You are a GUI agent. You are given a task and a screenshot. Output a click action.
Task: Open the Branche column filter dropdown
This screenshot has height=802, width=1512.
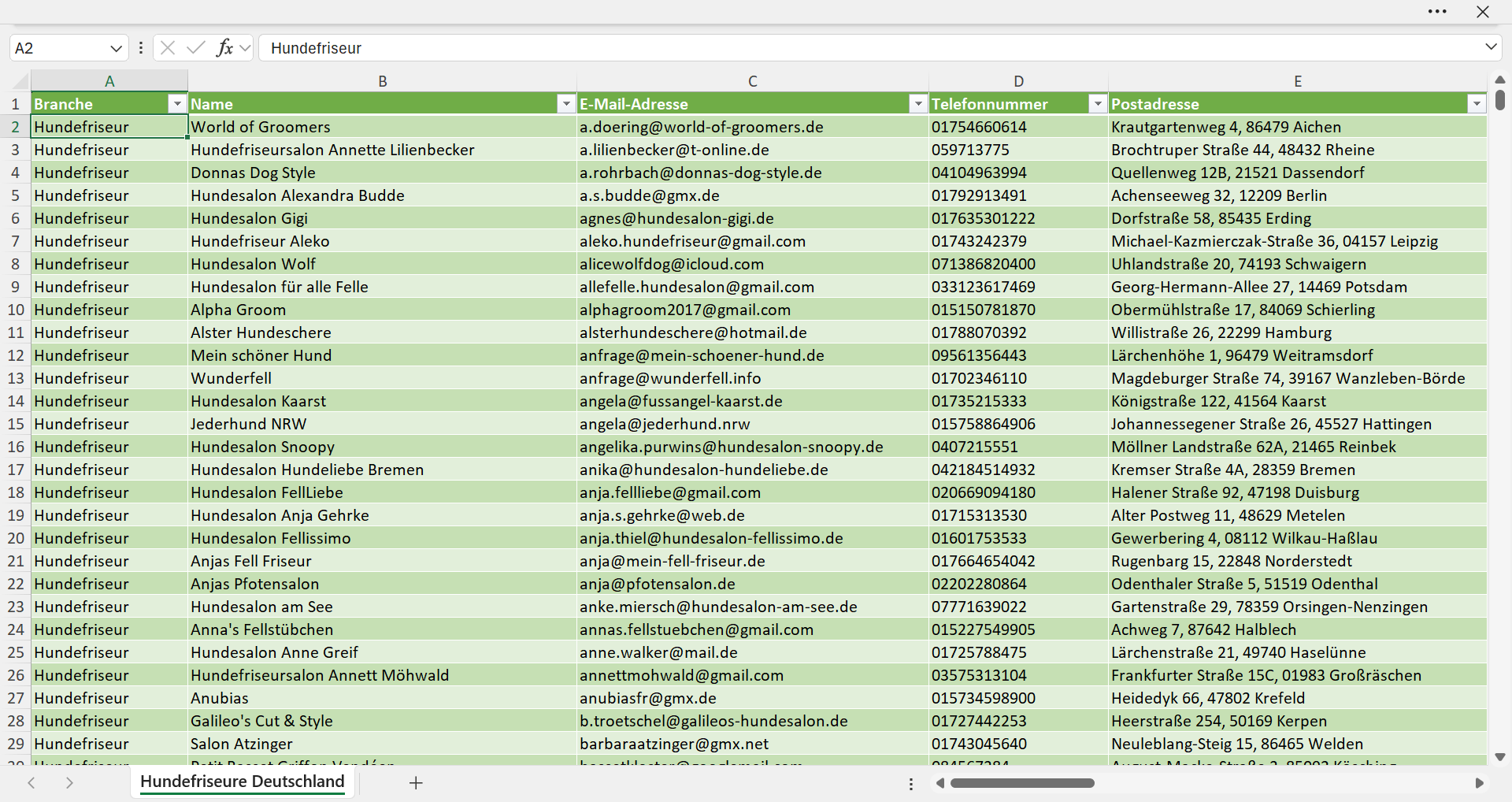point(177,104)
